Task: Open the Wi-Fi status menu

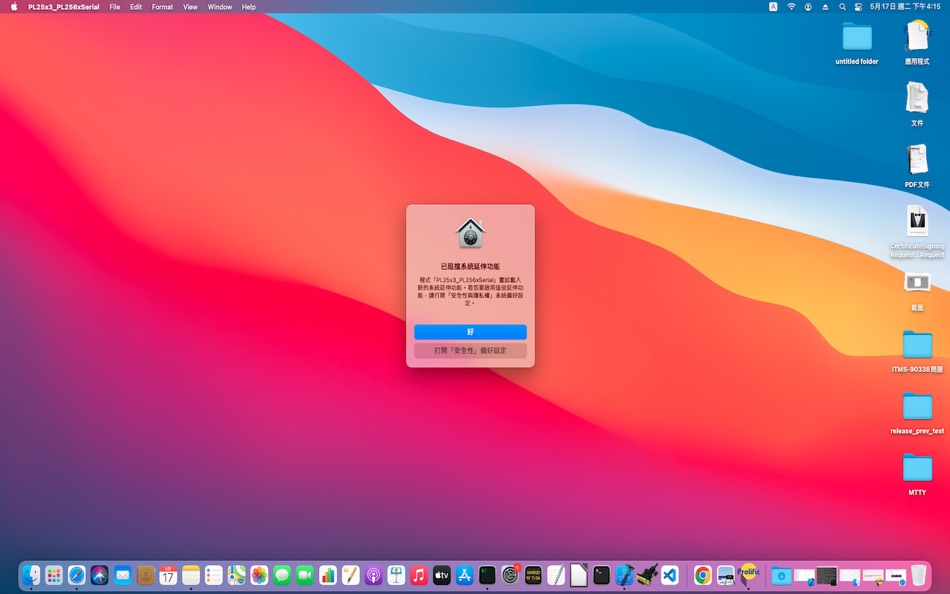Action: tap(791, 7)
